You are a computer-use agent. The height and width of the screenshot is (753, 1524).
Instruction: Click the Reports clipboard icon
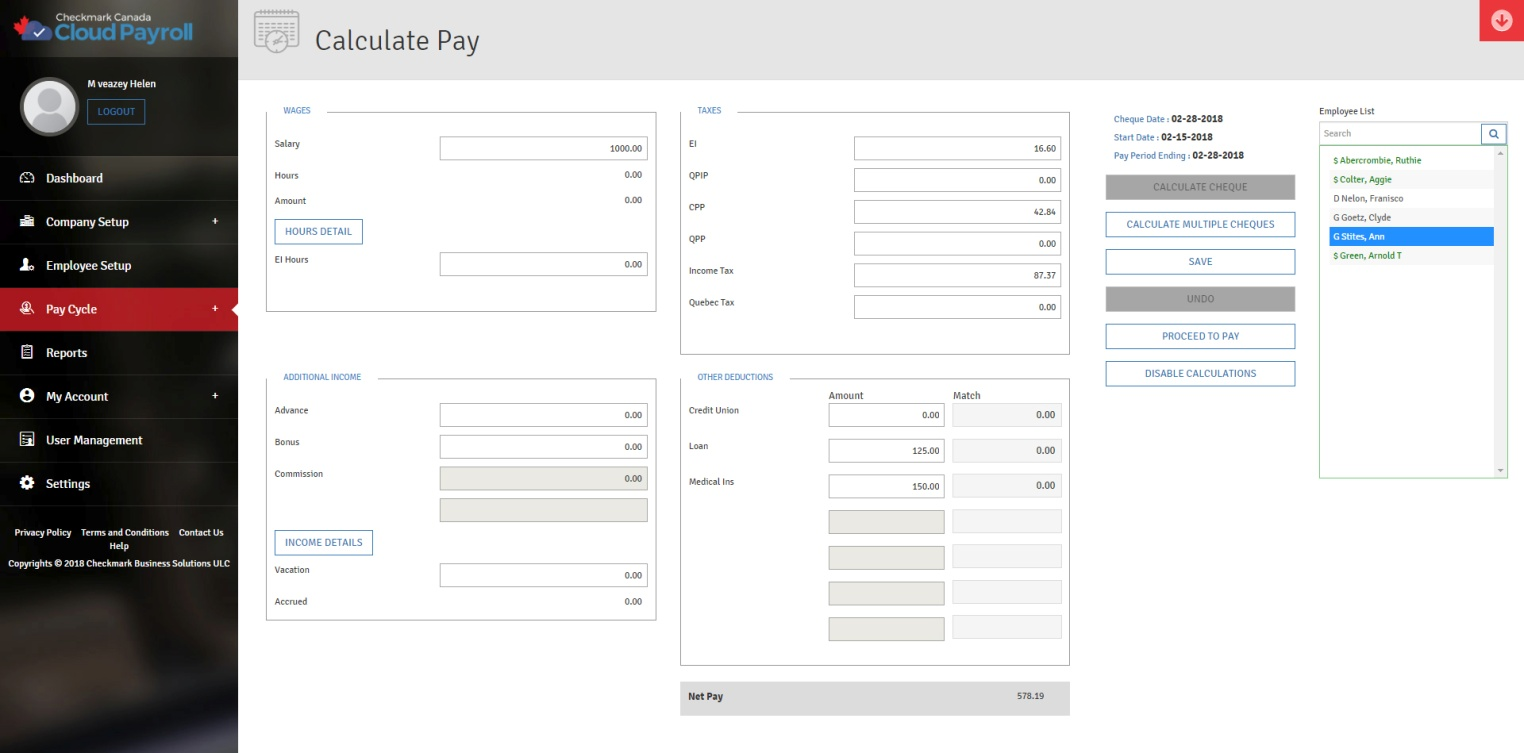(x=27, y=353)
